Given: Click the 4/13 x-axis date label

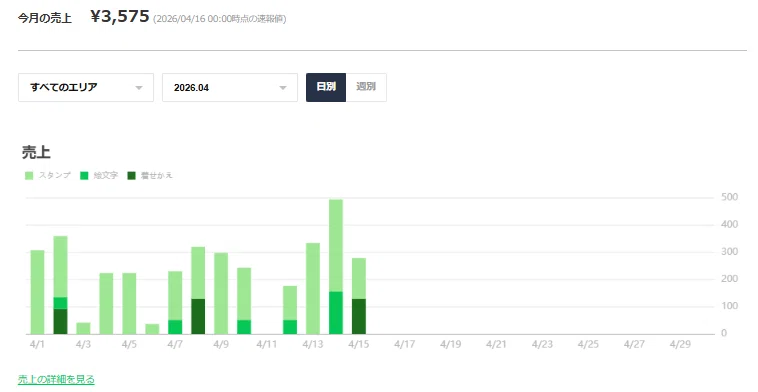Looking at the screenshot, I should pos(313,345).
